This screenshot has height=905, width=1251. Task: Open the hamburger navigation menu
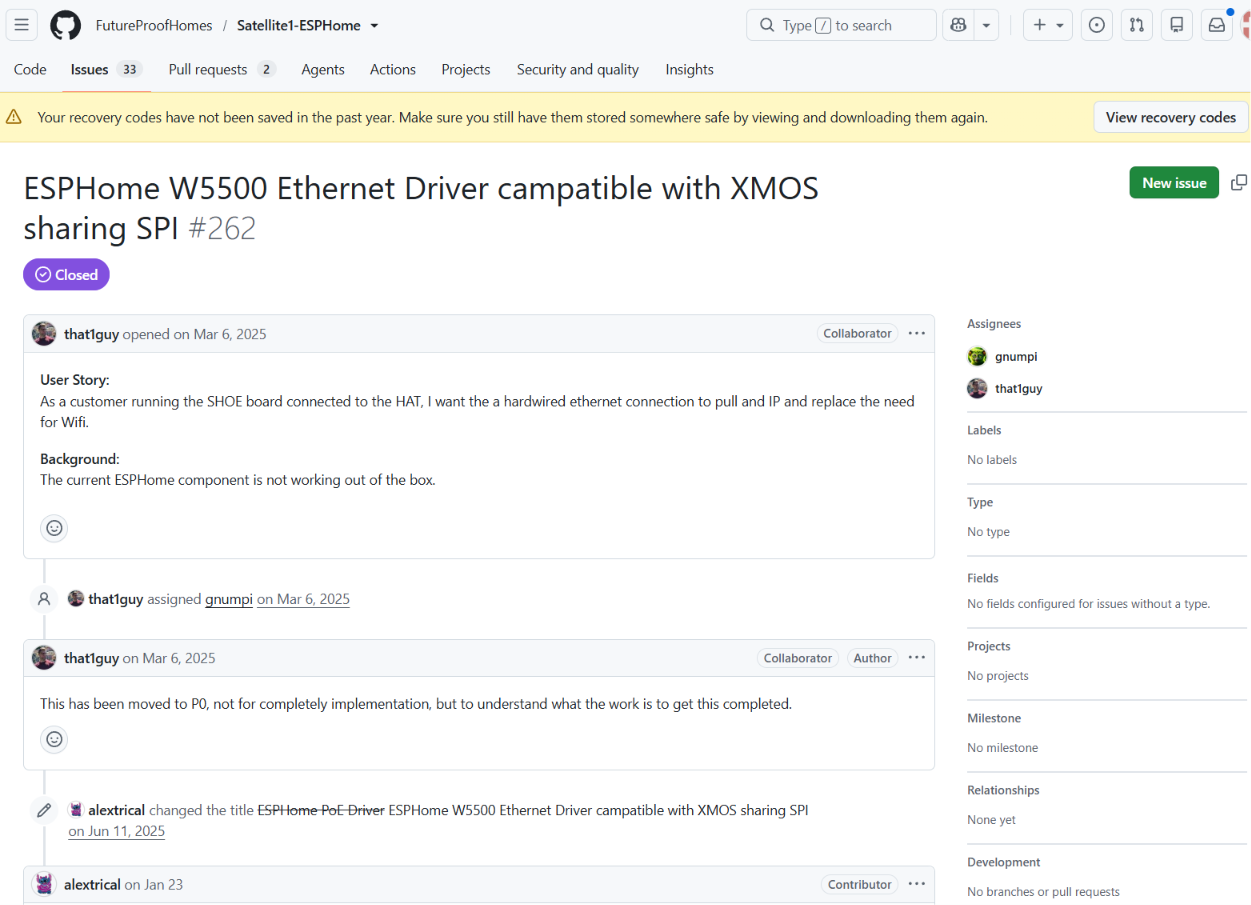[22, 25]
